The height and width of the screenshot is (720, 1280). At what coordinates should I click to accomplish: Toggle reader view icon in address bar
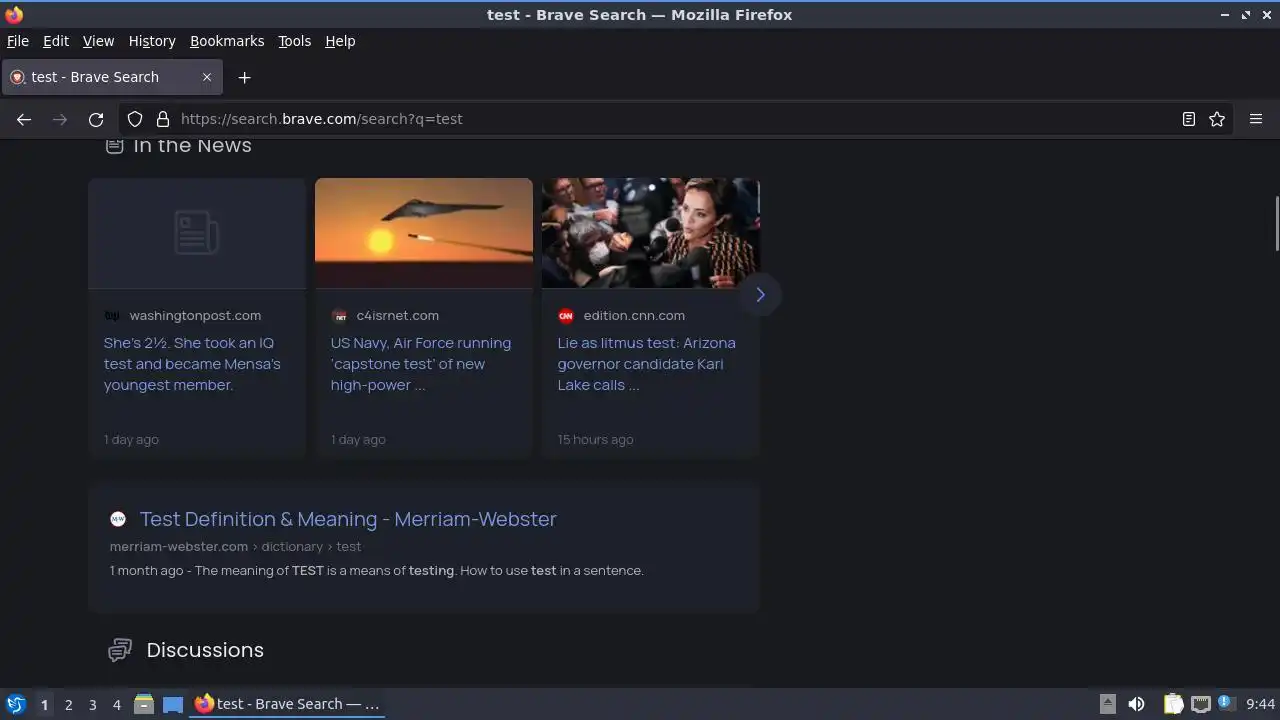[1188, 119]
